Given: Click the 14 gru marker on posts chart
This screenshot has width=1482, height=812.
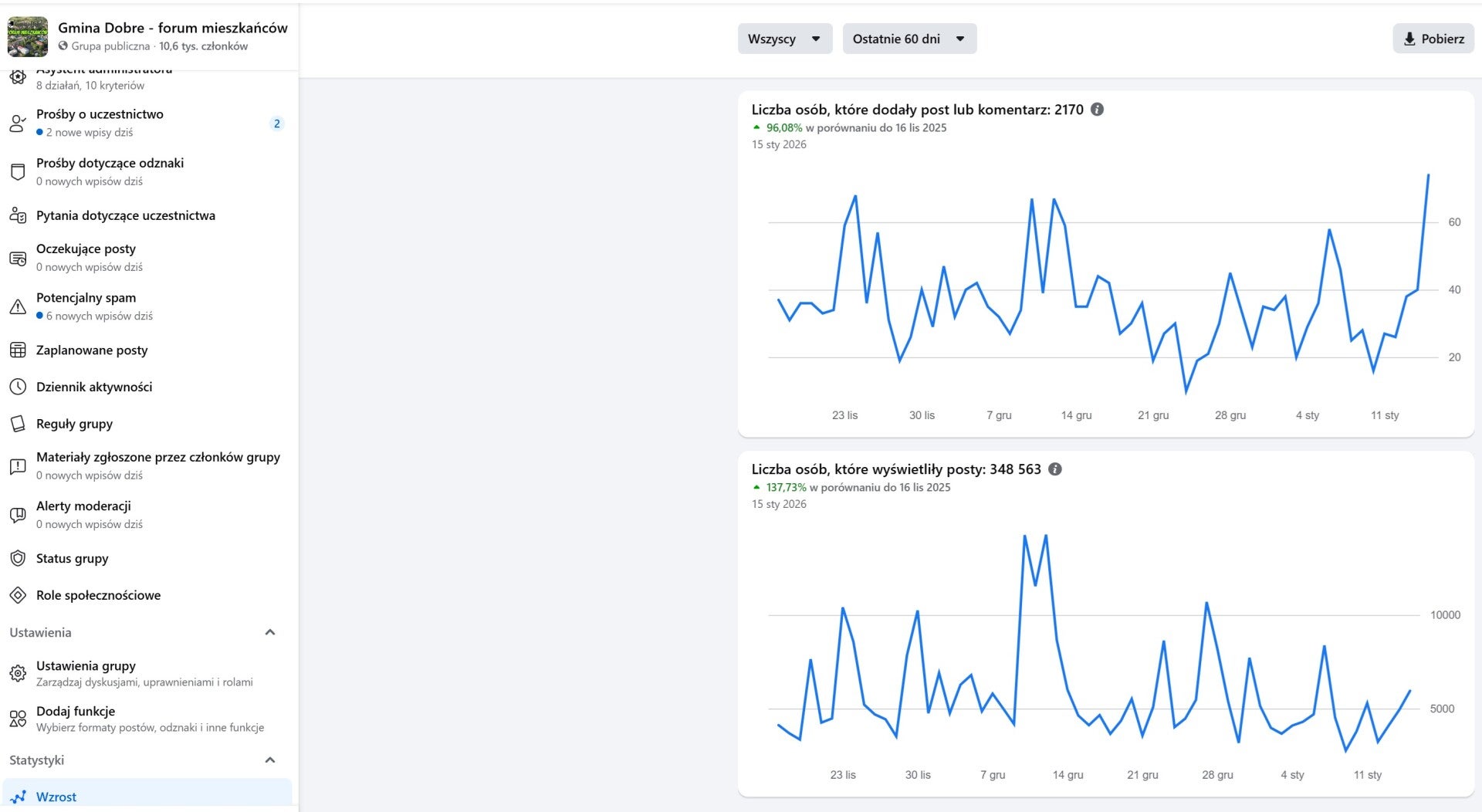Looking at the screenshot, I should (1076, 415).
